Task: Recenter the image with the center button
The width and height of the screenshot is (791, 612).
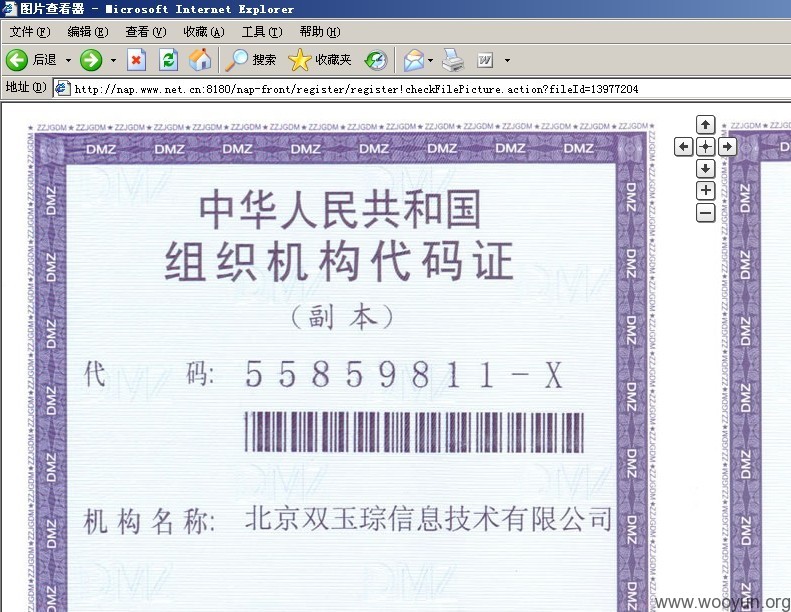Action: pyautogui.click(x=705, y=147)
